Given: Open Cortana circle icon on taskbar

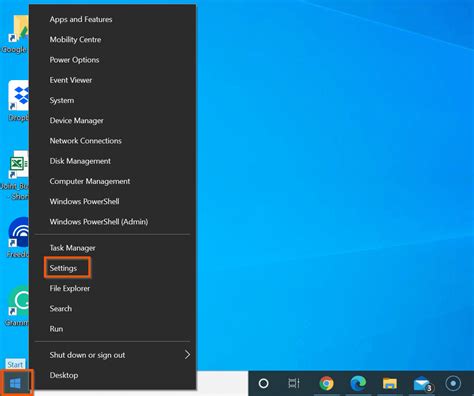Looking at the screenshot, I should pos(264,384).
